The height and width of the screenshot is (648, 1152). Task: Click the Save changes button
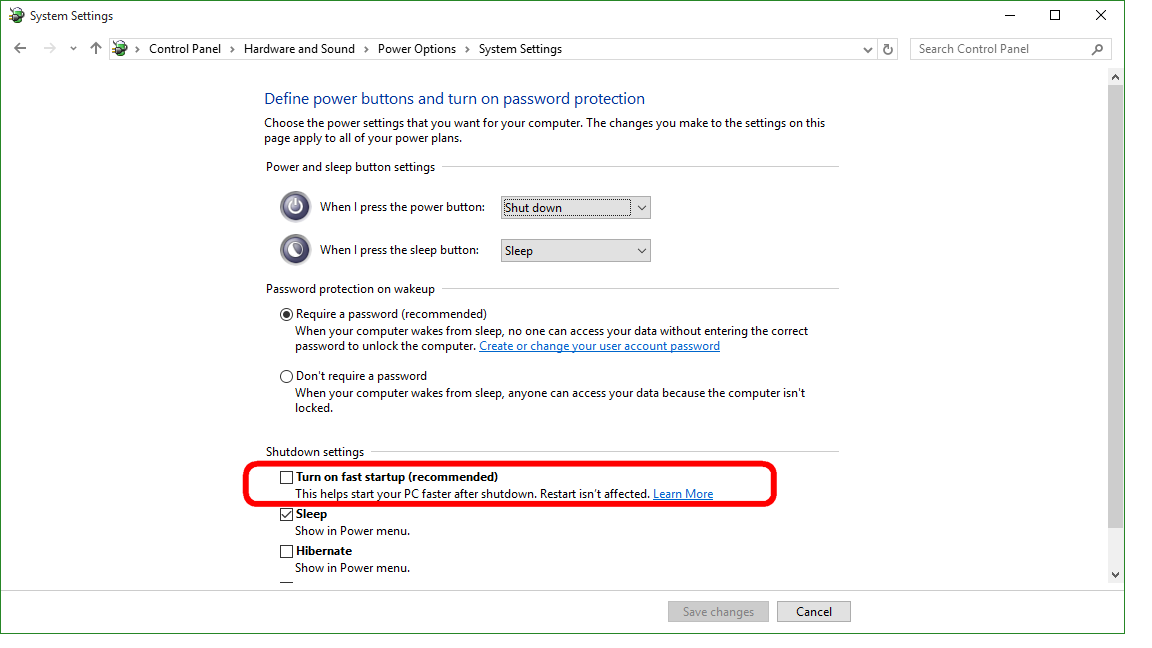click(719, 611)
